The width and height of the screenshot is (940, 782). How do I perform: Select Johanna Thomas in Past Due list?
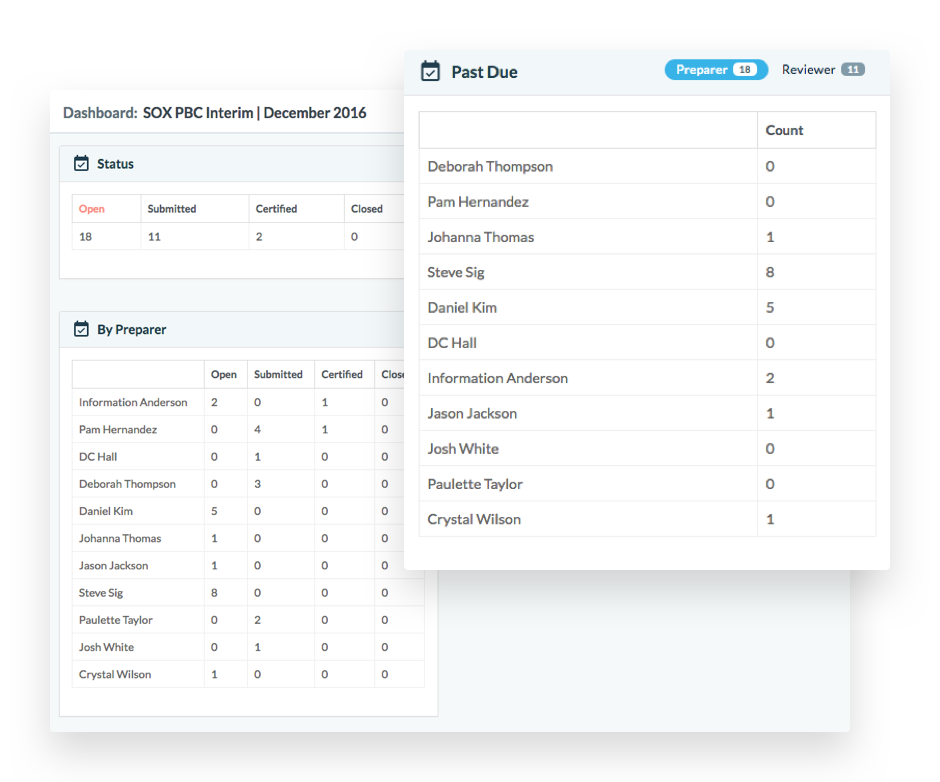pos(480,237)
